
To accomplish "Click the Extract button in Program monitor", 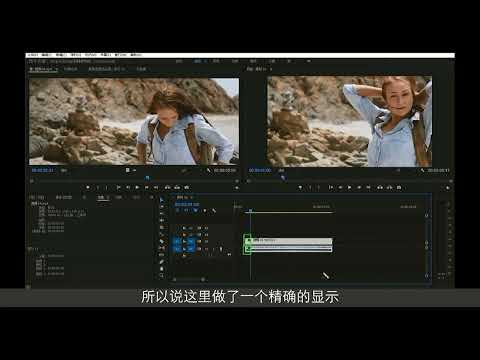I will (x=389, y=188).
